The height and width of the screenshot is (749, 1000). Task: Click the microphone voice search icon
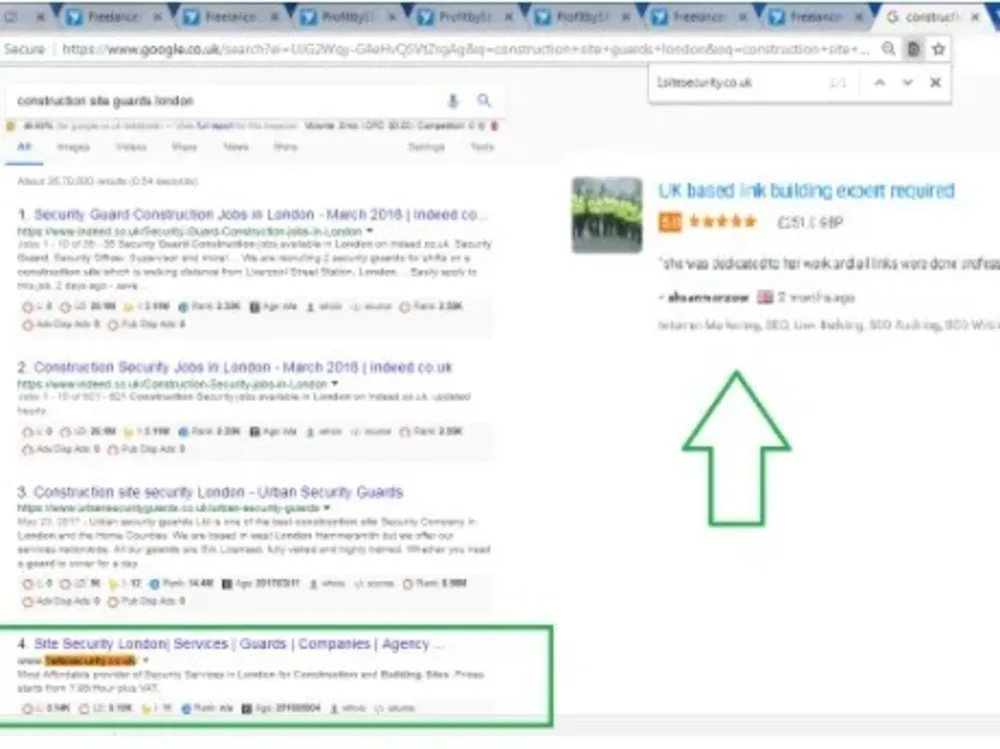pyautogui.click(x=453, y=101)
